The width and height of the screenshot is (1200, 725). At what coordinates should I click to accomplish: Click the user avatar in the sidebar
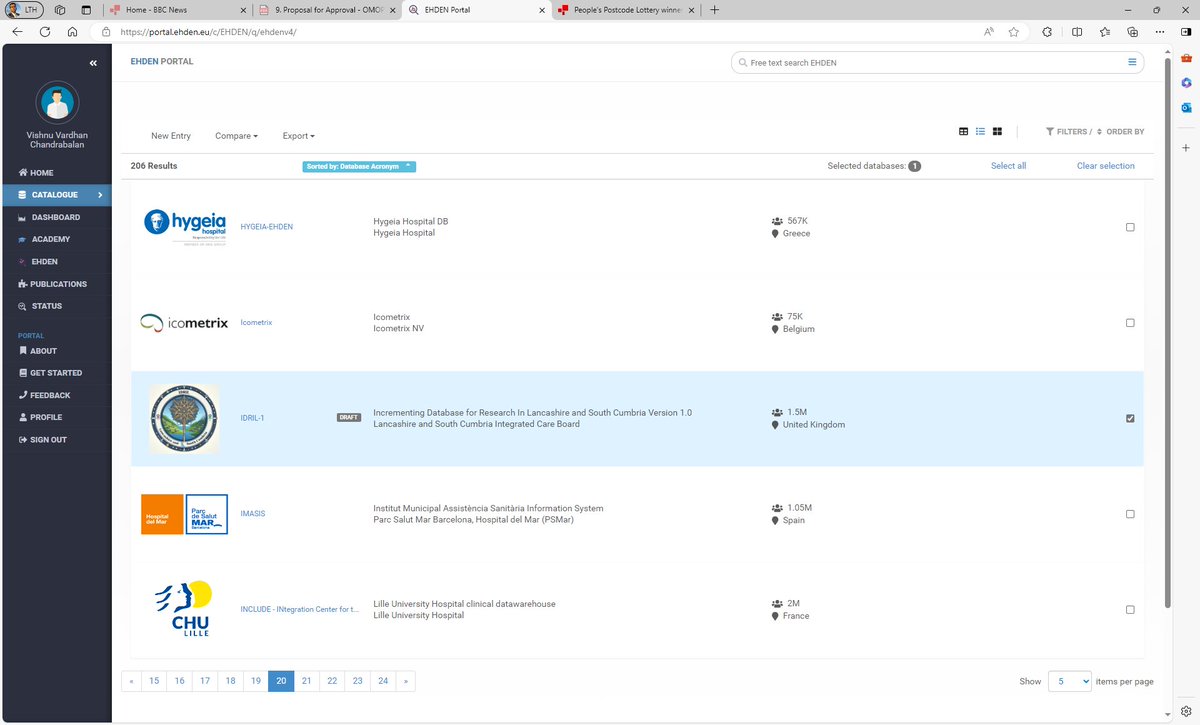(57, 103)
